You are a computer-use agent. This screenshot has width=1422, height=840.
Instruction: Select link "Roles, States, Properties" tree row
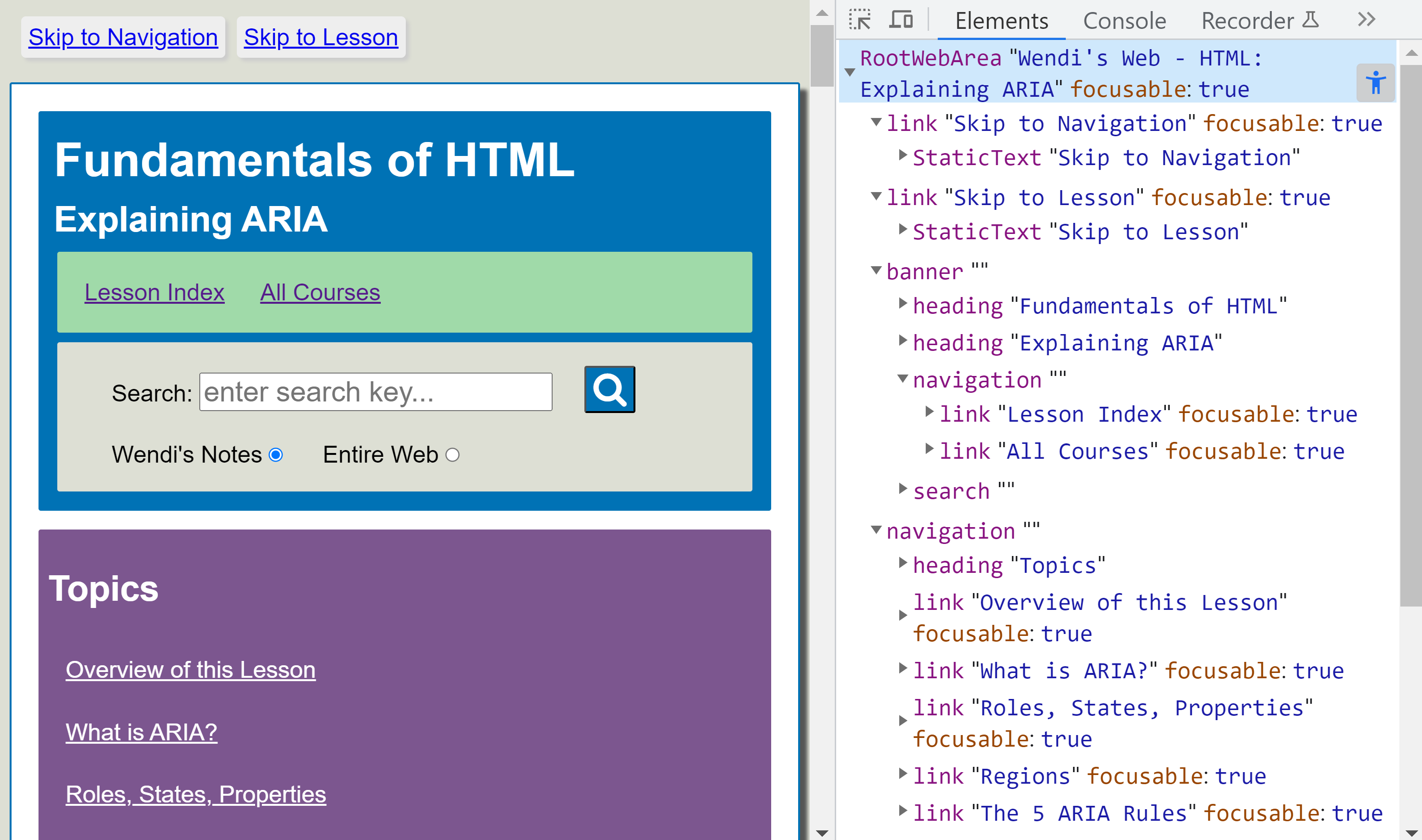(1112, 724)
